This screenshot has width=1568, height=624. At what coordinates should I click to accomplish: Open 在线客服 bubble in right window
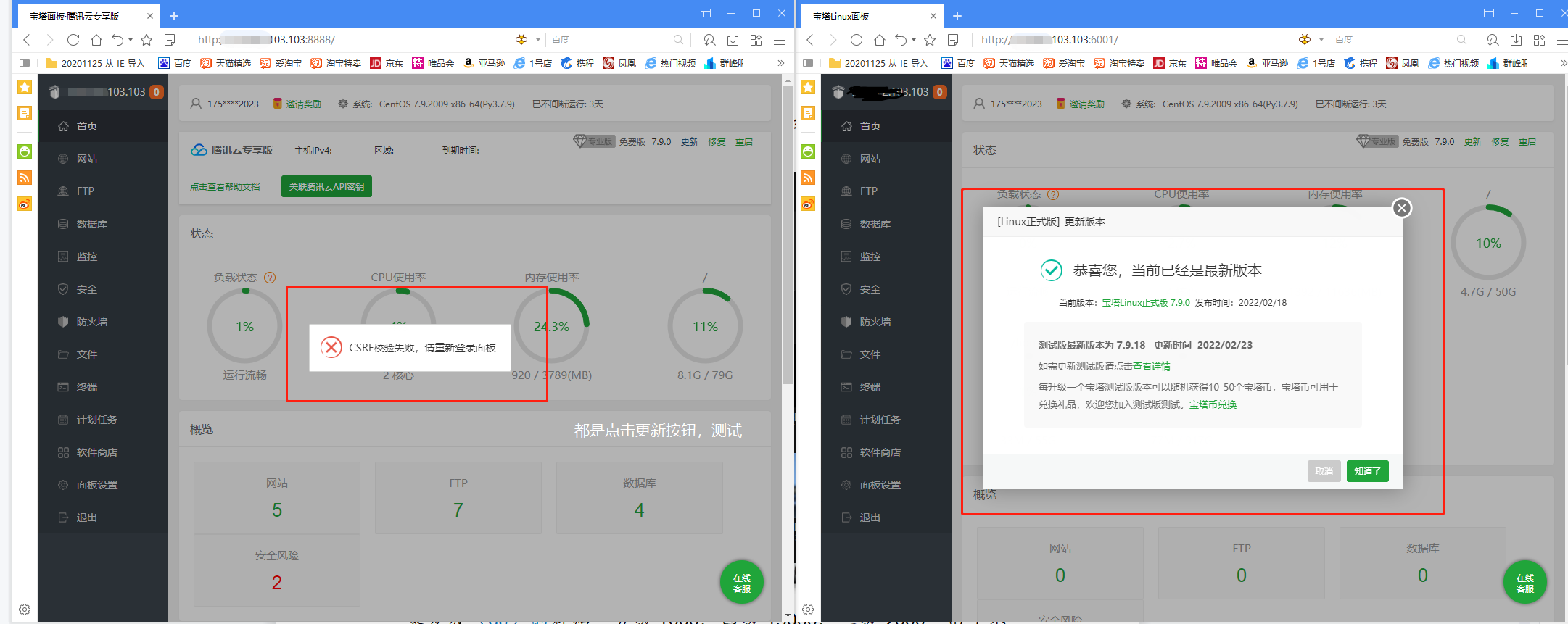(1524, 582)
